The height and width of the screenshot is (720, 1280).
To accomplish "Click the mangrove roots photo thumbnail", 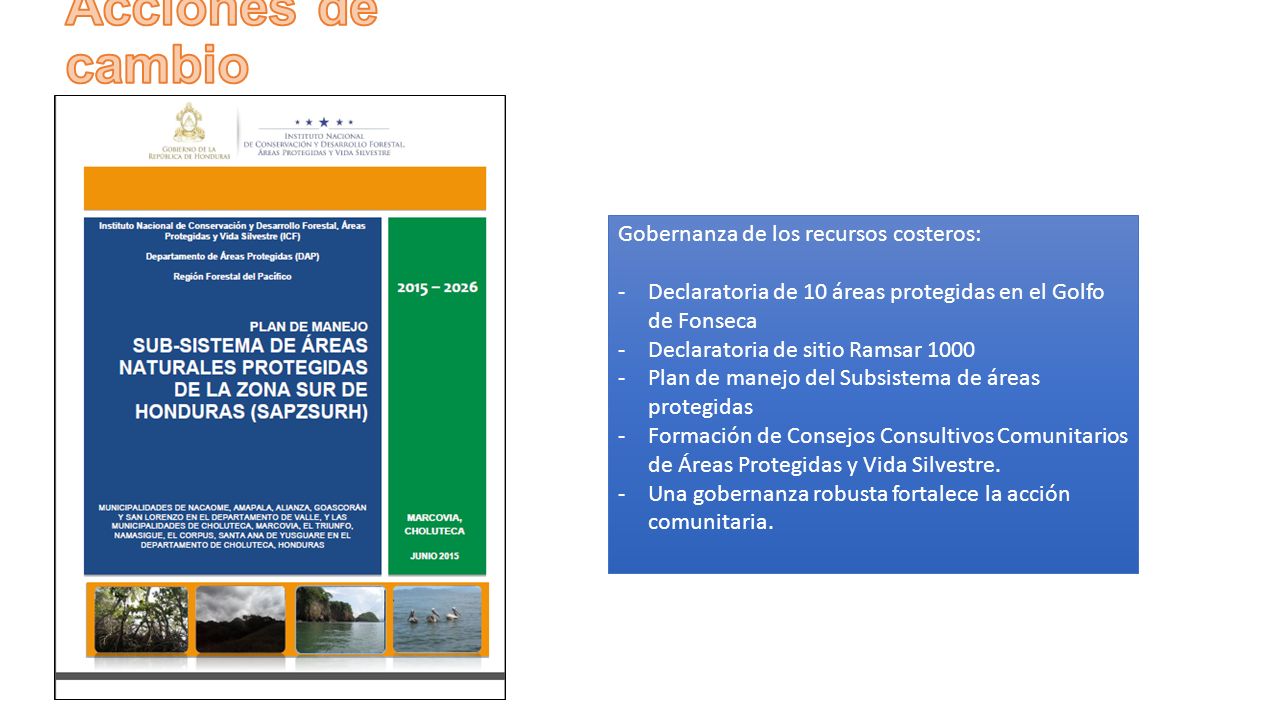I will (x=141, y=619).
